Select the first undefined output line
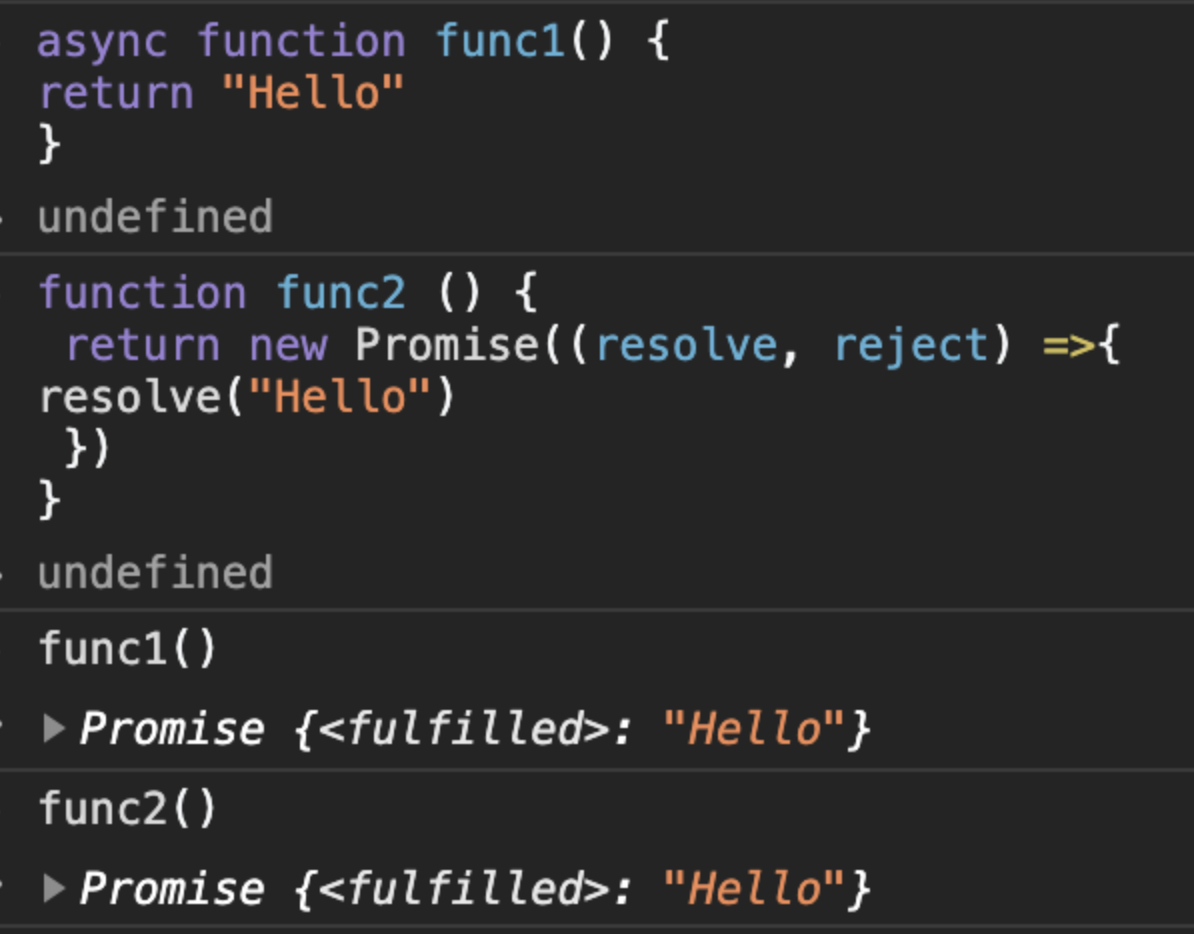Screen dimensions: 1194x934 pos(155,217)
